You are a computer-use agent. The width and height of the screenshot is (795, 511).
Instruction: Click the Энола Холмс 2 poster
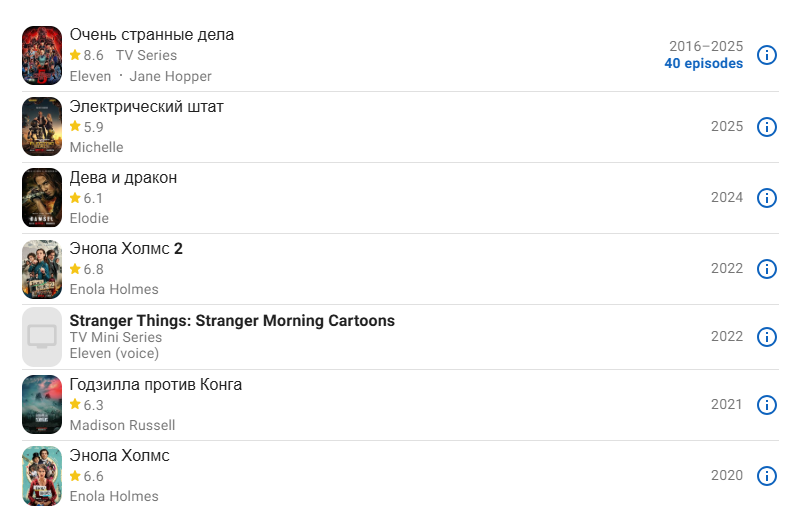[x=42, y=269]
